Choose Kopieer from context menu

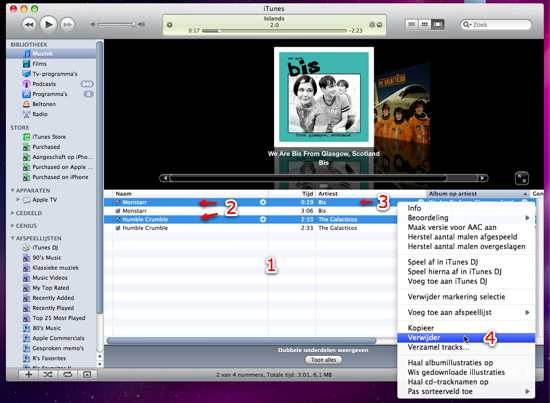tap(466, 328)
